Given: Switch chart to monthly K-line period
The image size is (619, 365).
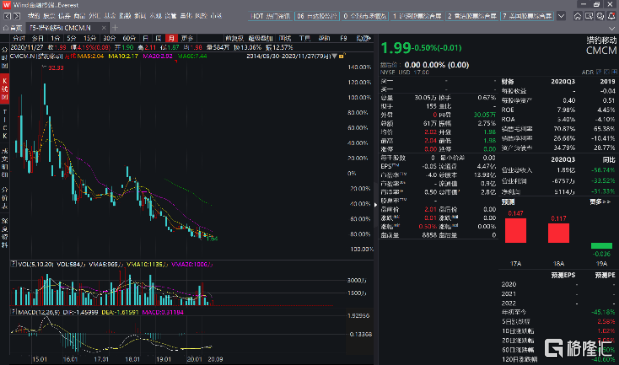Looking at the screenshot, I should click(x=171, y=38).
